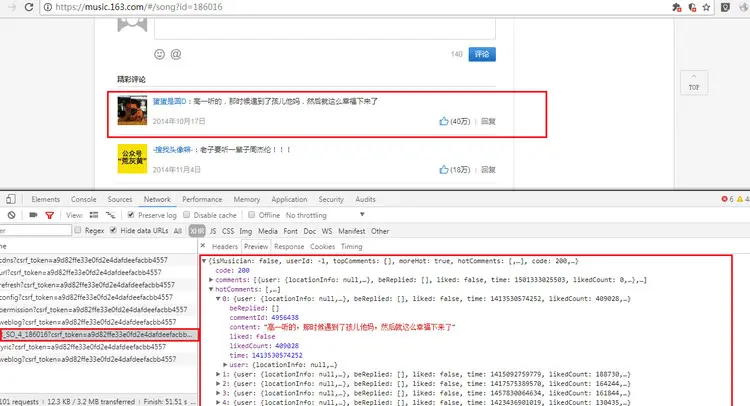Screen dimensions: 750x406
Task: Select the SO_4_186016?csrf_token request row
Action: [99, 335]
